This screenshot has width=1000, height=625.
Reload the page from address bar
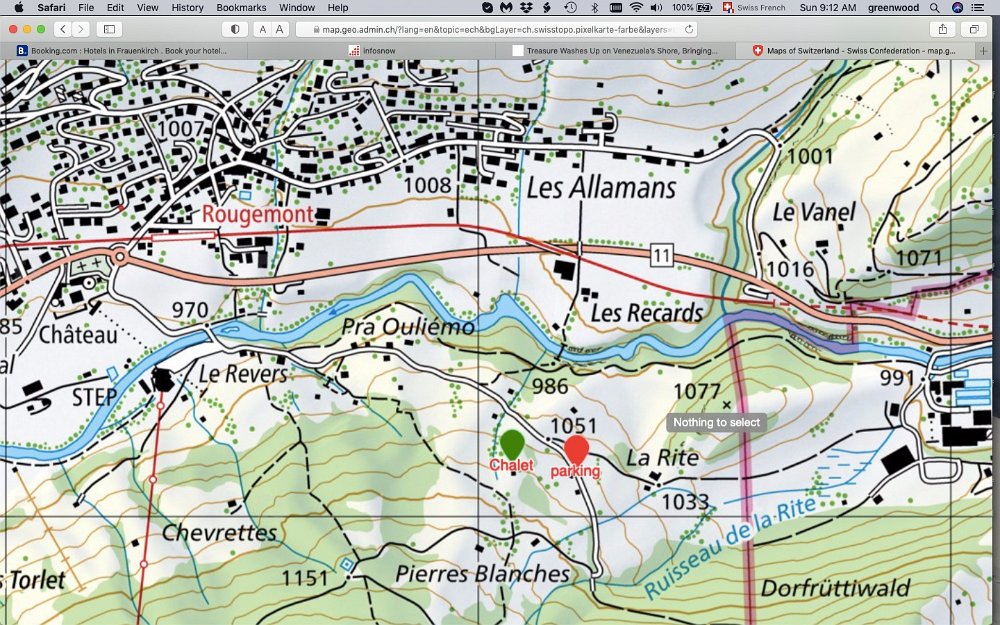click(689, 30)
